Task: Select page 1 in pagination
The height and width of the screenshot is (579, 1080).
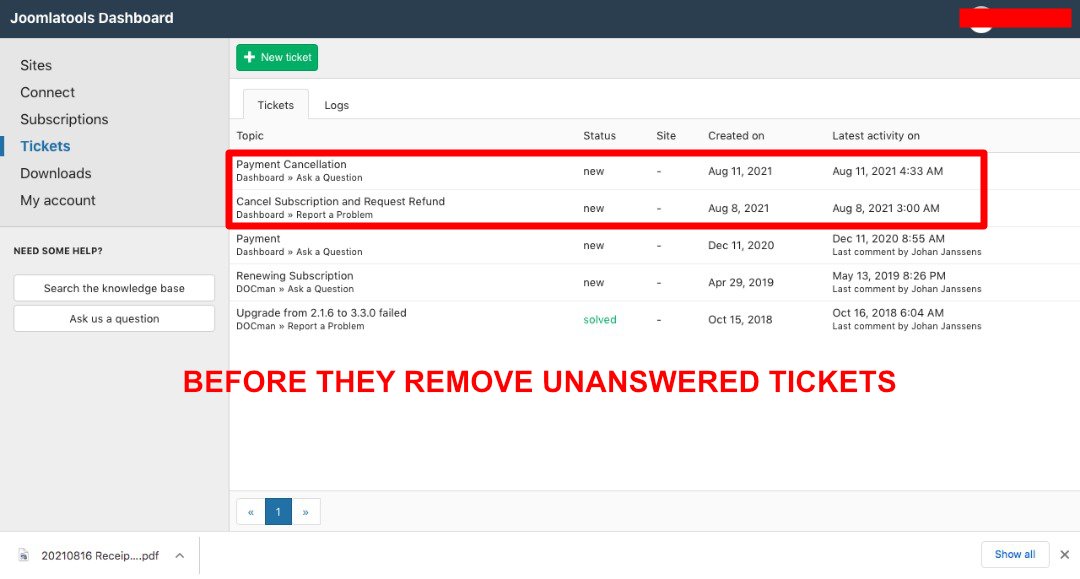Action: [278, 512]
